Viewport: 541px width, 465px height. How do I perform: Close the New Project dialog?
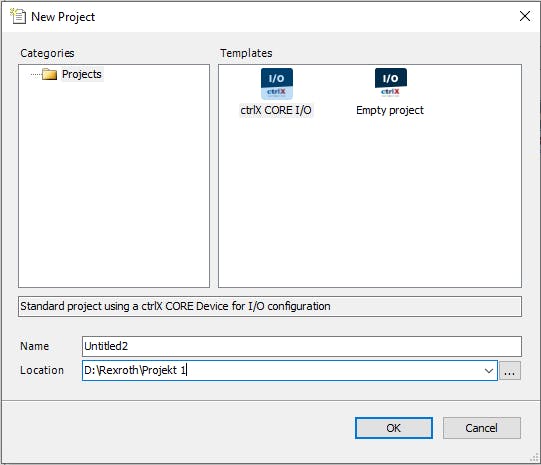525,16
